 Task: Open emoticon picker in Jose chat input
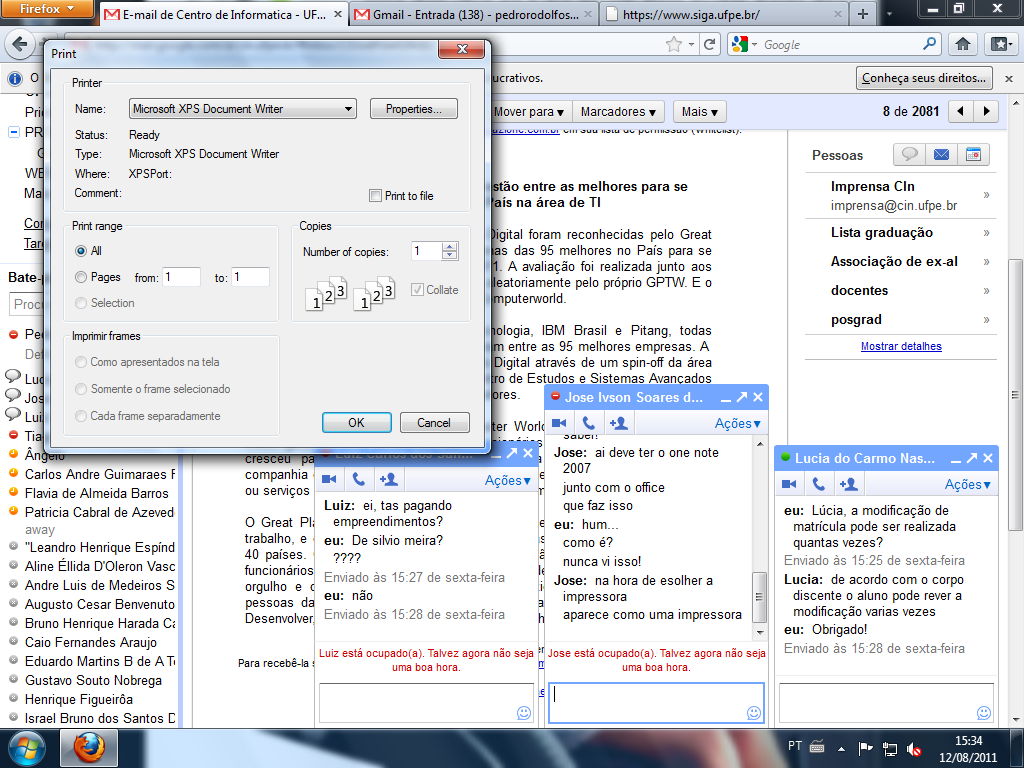(x=754, y=712)
